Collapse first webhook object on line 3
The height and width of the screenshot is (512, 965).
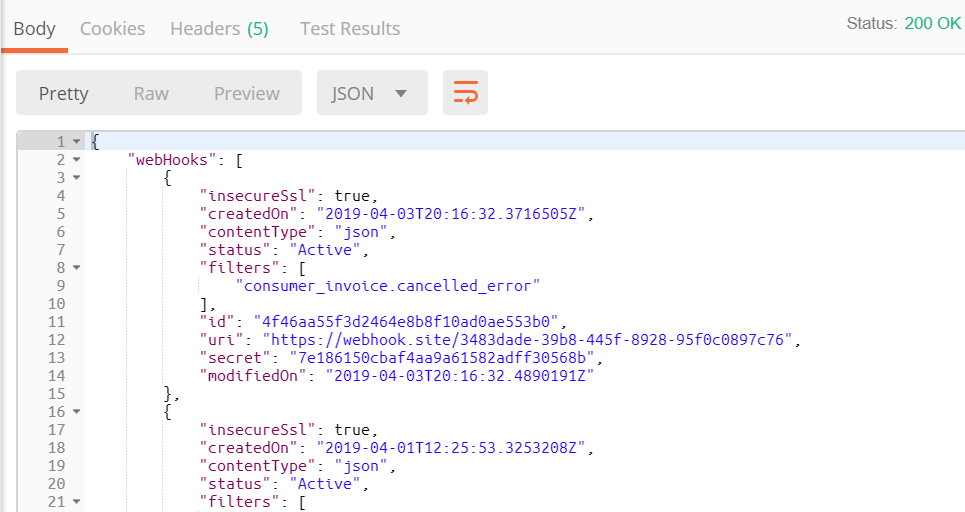tap(76, 178)
